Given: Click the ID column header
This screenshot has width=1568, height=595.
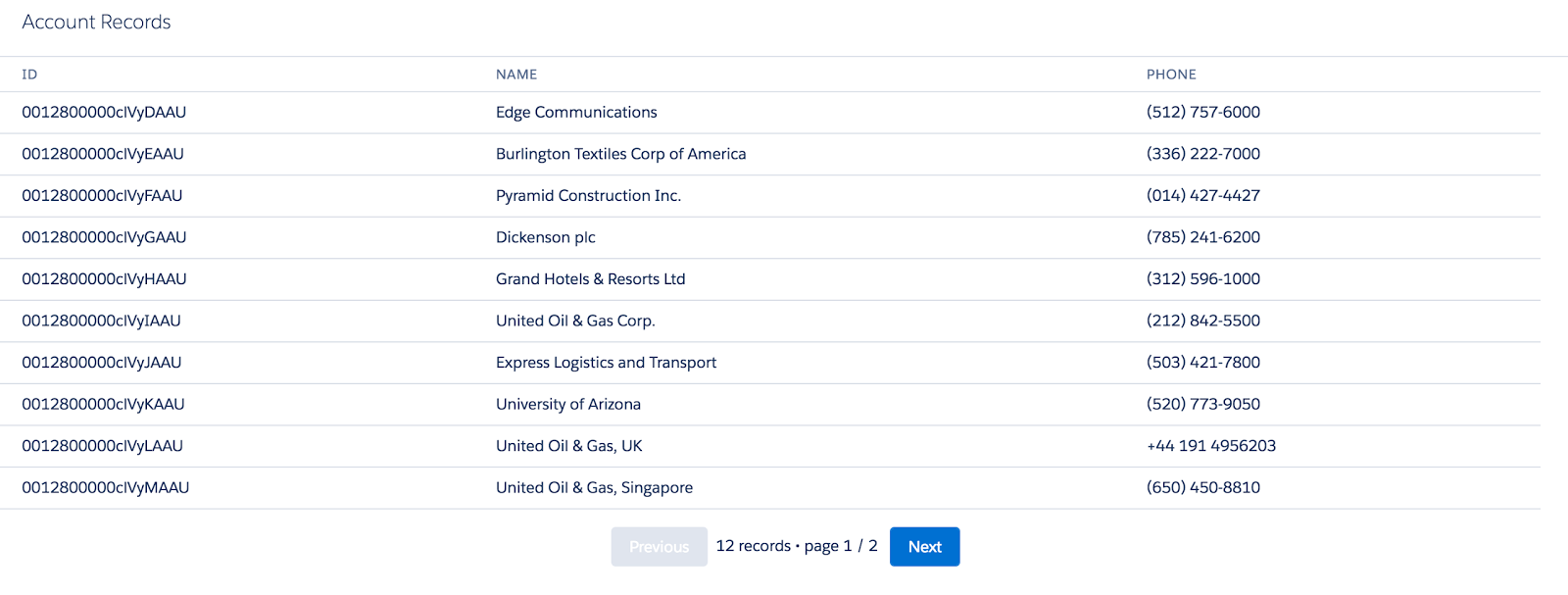Looking at the screenshot, I should click(x=29, y=74).
